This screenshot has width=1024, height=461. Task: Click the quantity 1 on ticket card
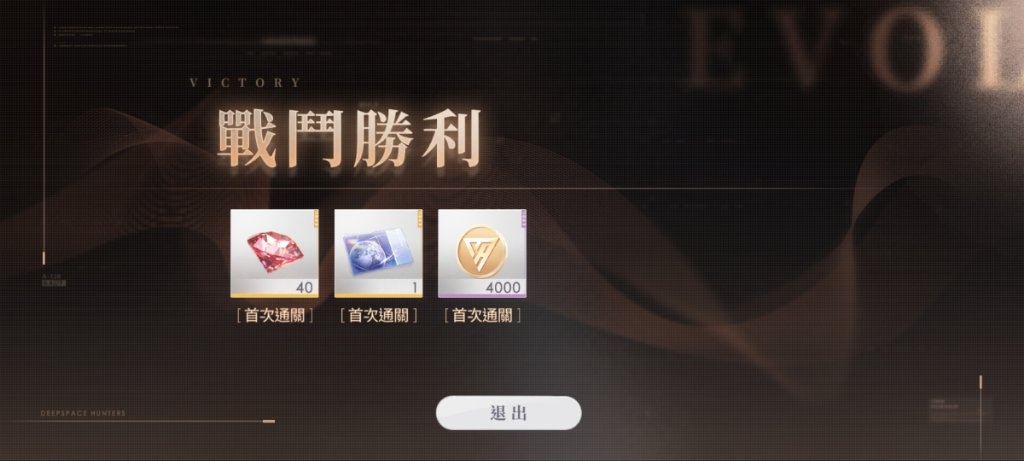click(414, 287)
